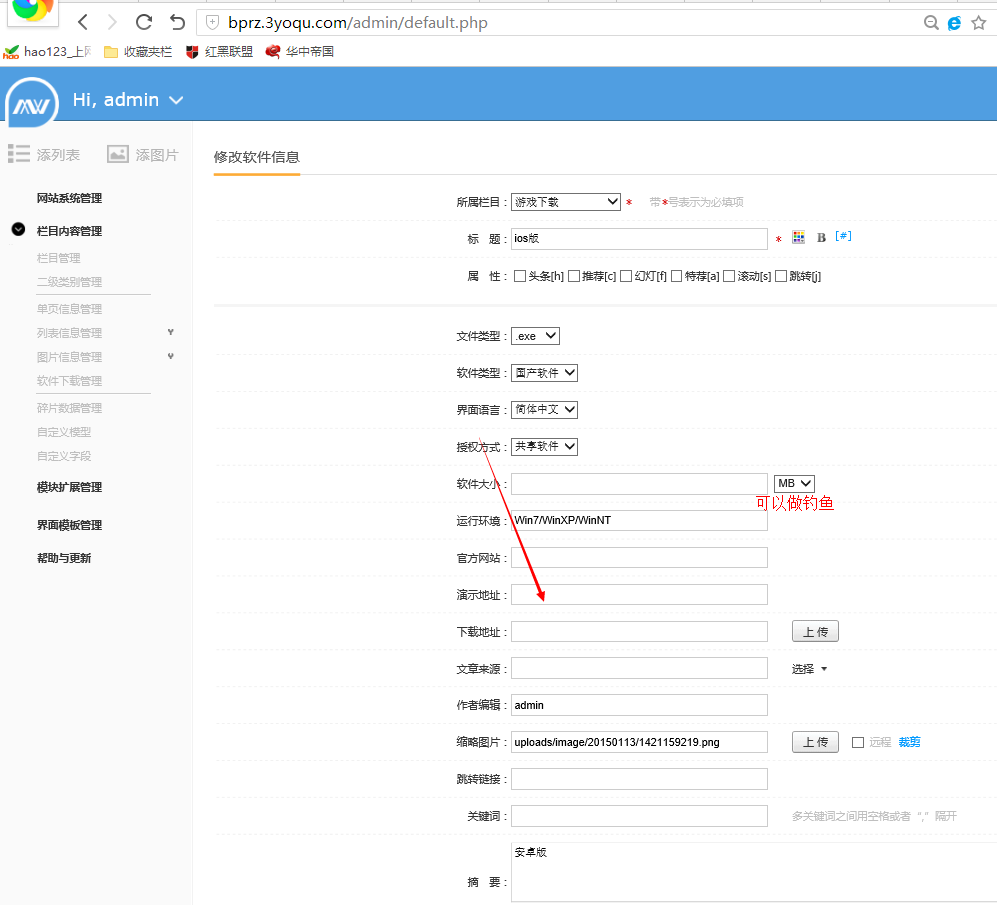Click the 裁剪 crop link
The height and width of the screenshot is (905, 997).
tap(909, 742)
